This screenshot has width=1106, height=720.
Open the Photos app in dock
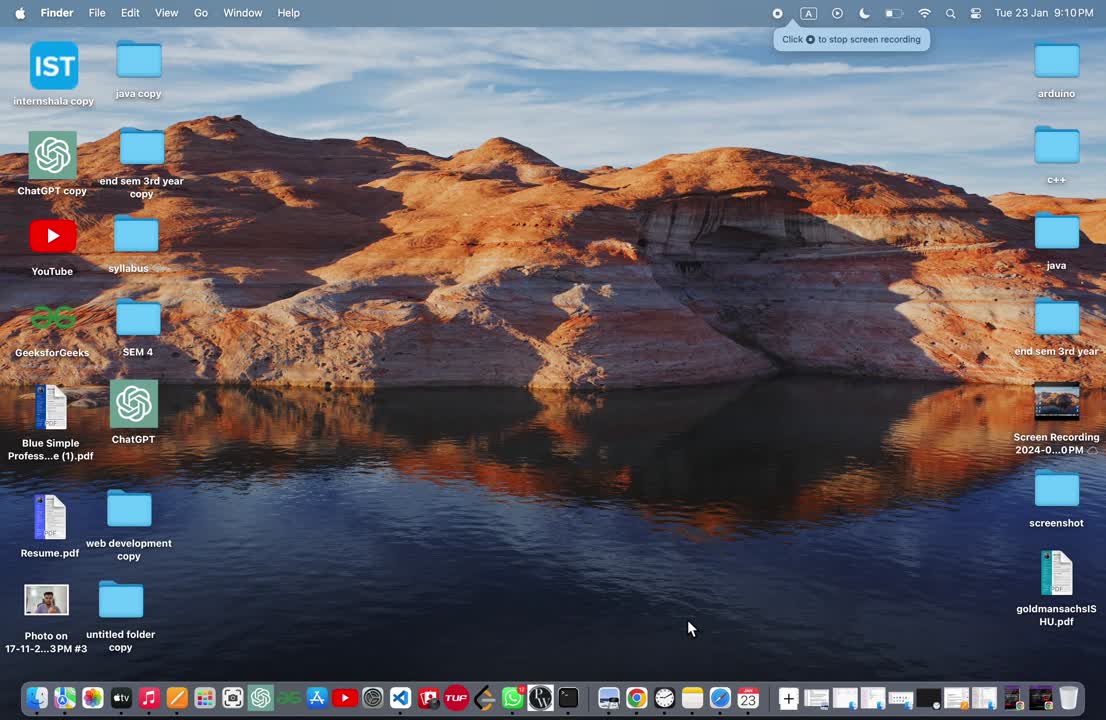[x=93, y=698]
